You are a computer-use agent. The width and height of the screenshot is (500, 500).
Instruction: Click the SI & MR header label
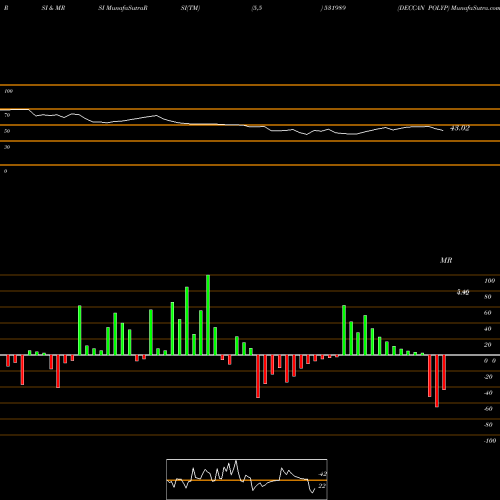pos(53,8)
